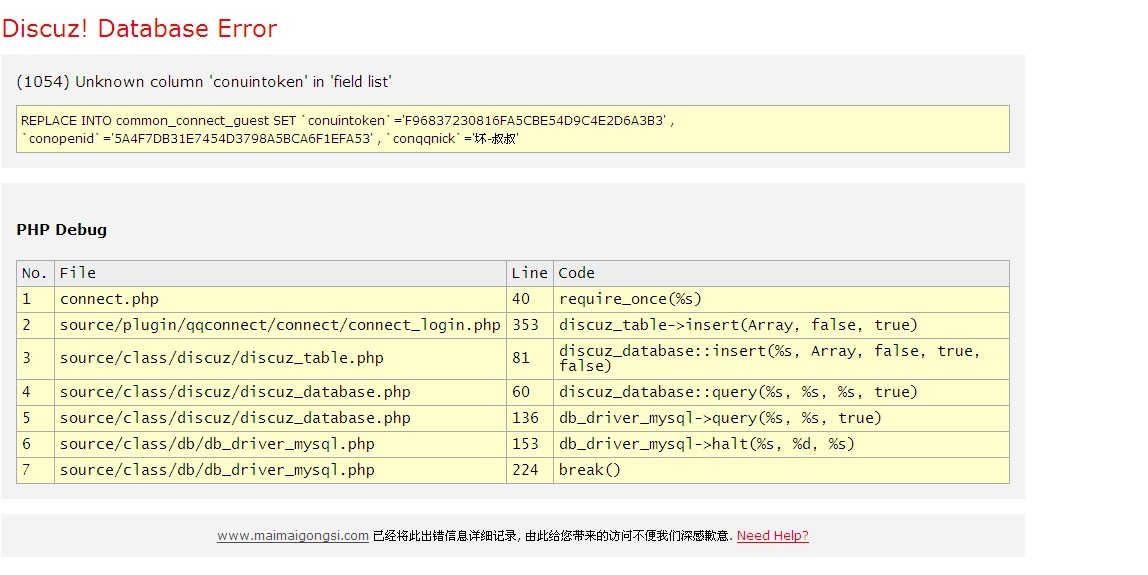1148x575 pixels.
Task: Click the "Need Help?" link
Action: (x=772, y=536)
